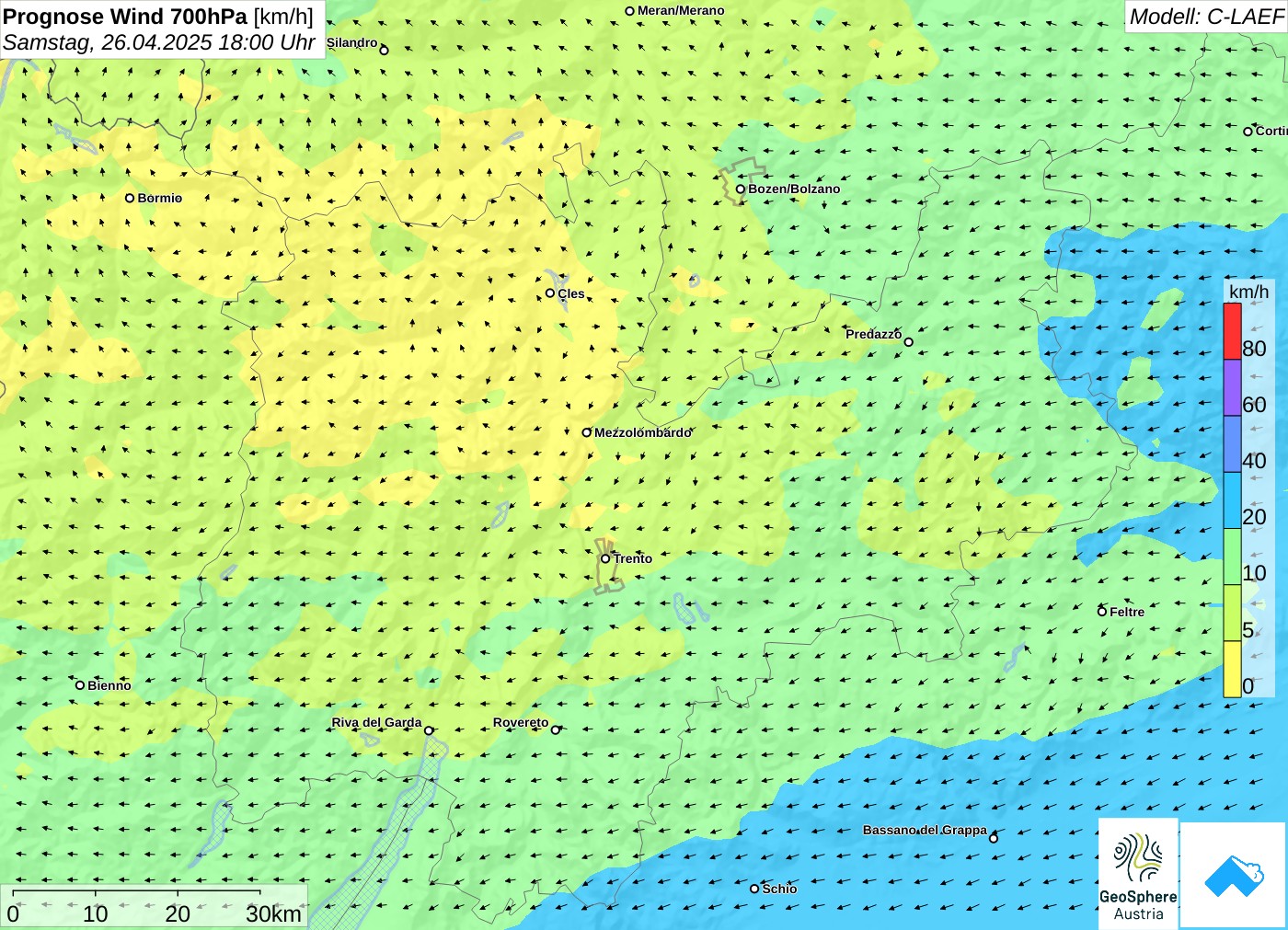
Task: Click the 'Riva del Garda' label text
Action: 376,722
